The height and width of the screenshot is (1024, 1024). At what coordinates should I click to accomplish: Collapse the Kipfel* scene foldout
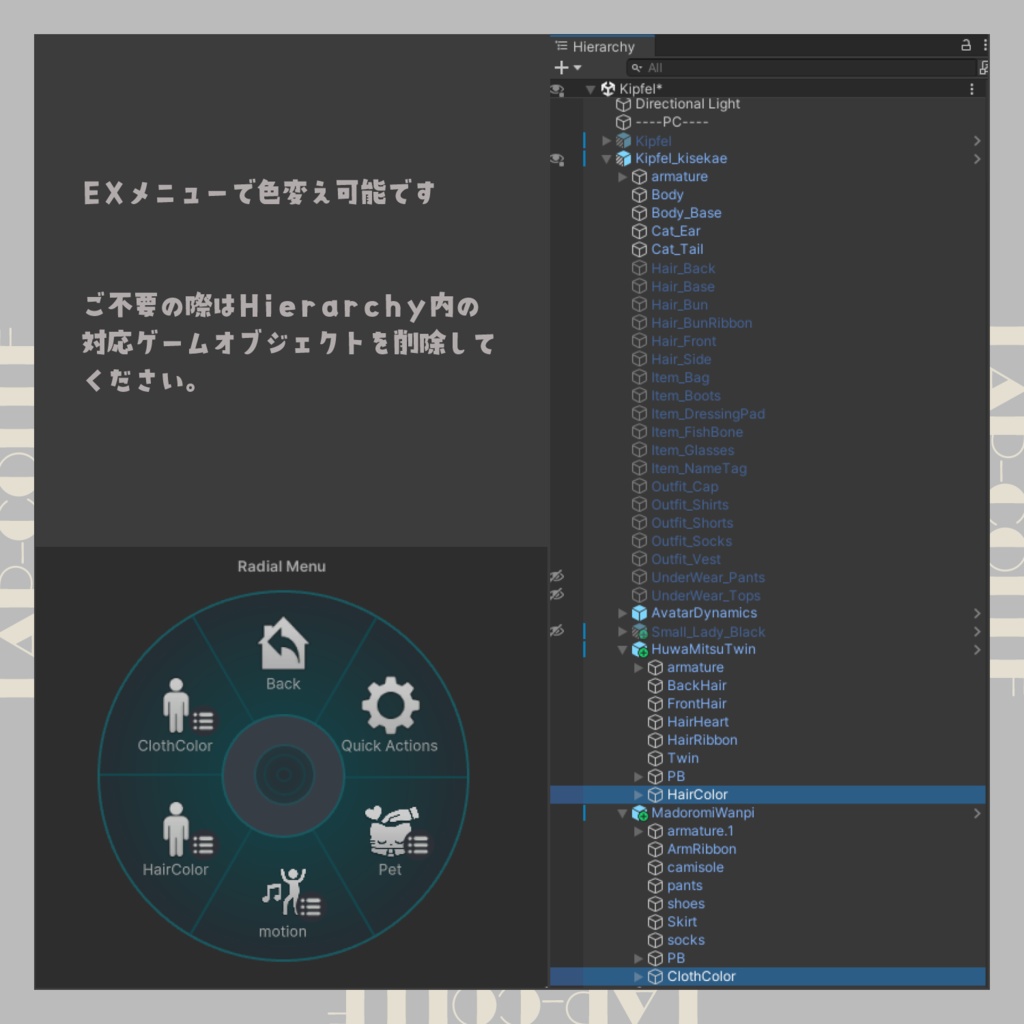(x=590, y=89)
